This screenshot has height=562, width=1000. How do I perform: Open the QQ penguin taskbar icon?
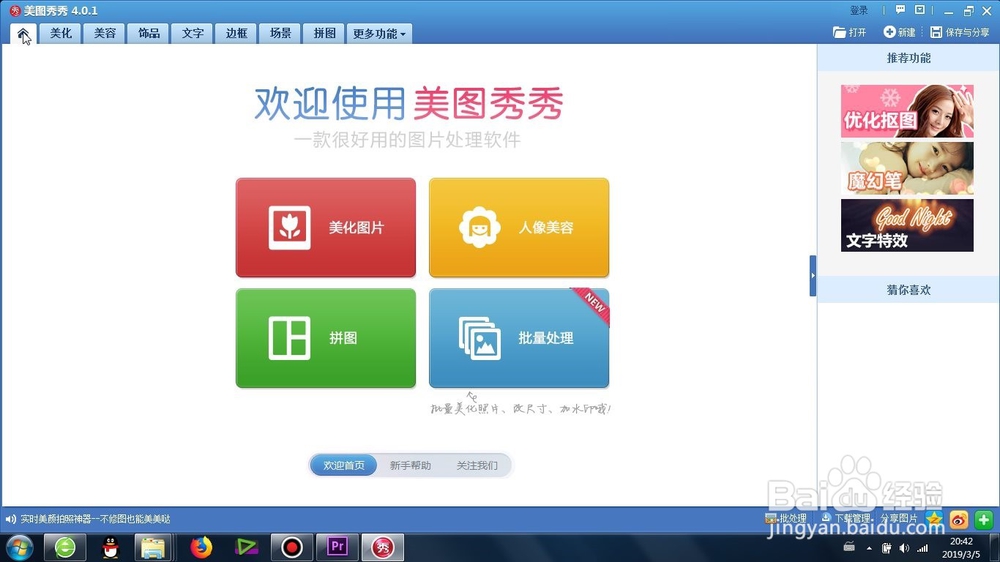pyautogui.click(x=110, y=547)
